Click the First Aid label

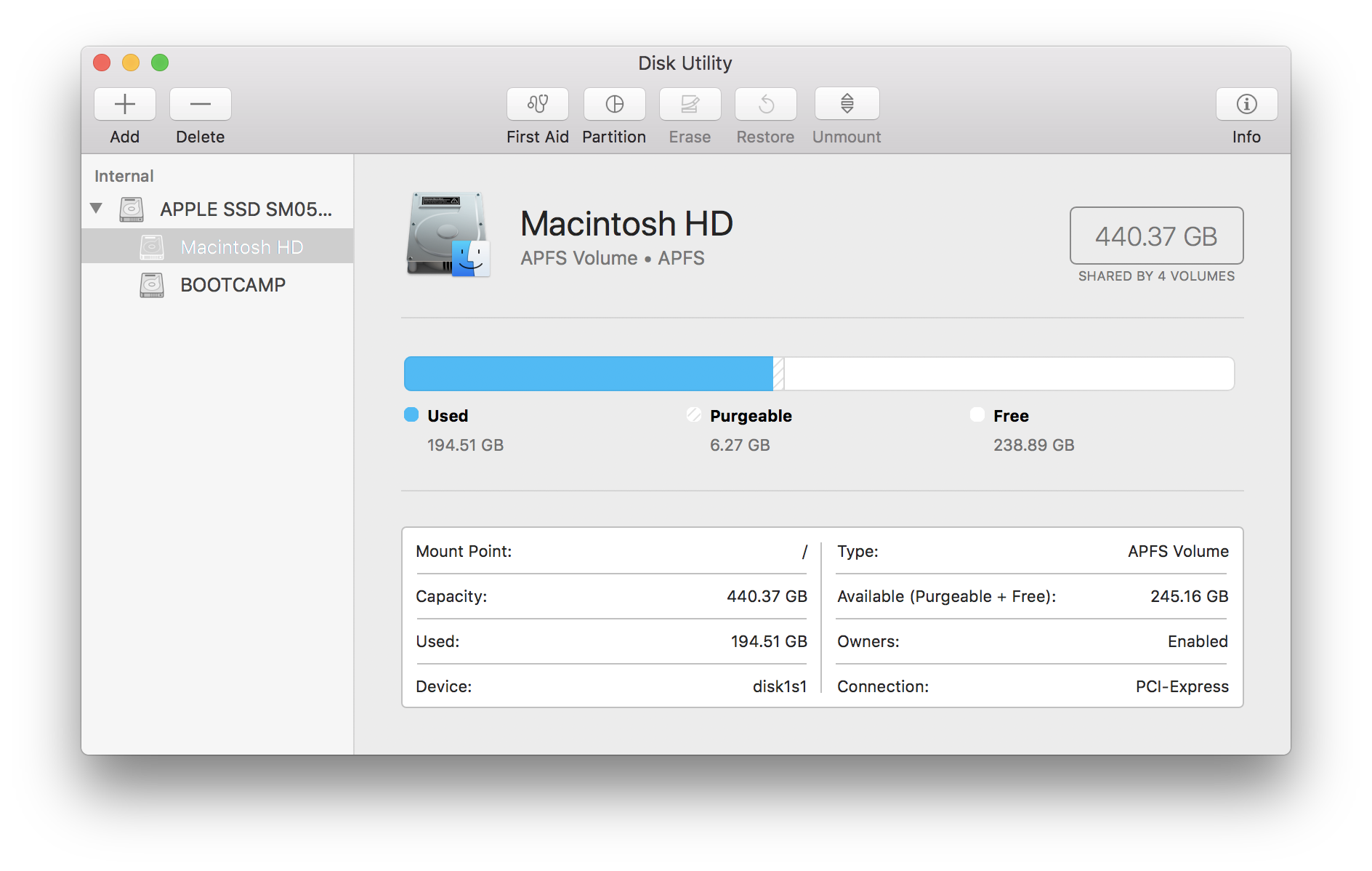pyautogui.click(x=538, y=137)
